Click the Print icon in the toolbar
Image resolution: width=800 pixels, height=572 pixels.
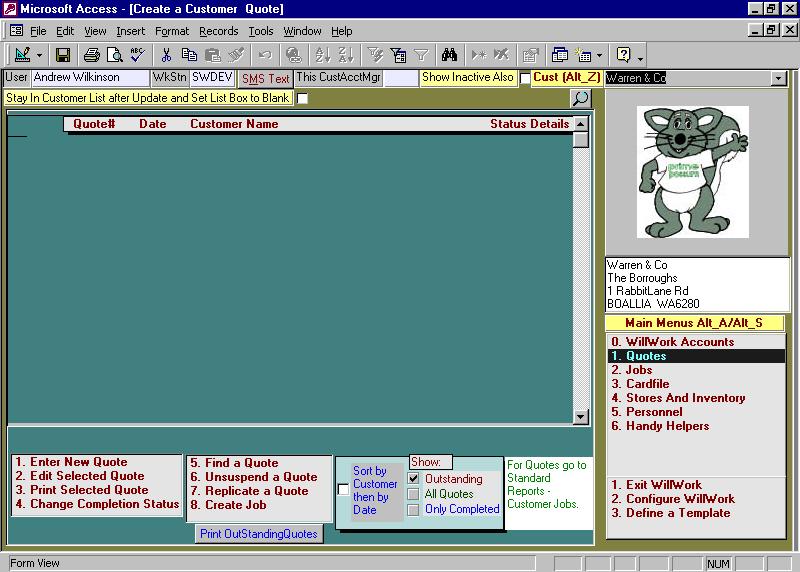pyautogui.click(x=92, y=55)
